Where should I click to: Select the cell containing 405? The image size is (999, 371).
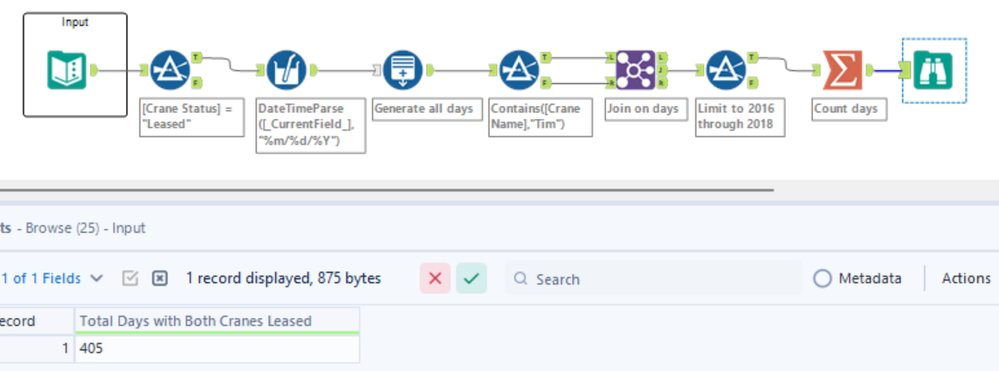(217, 349)
